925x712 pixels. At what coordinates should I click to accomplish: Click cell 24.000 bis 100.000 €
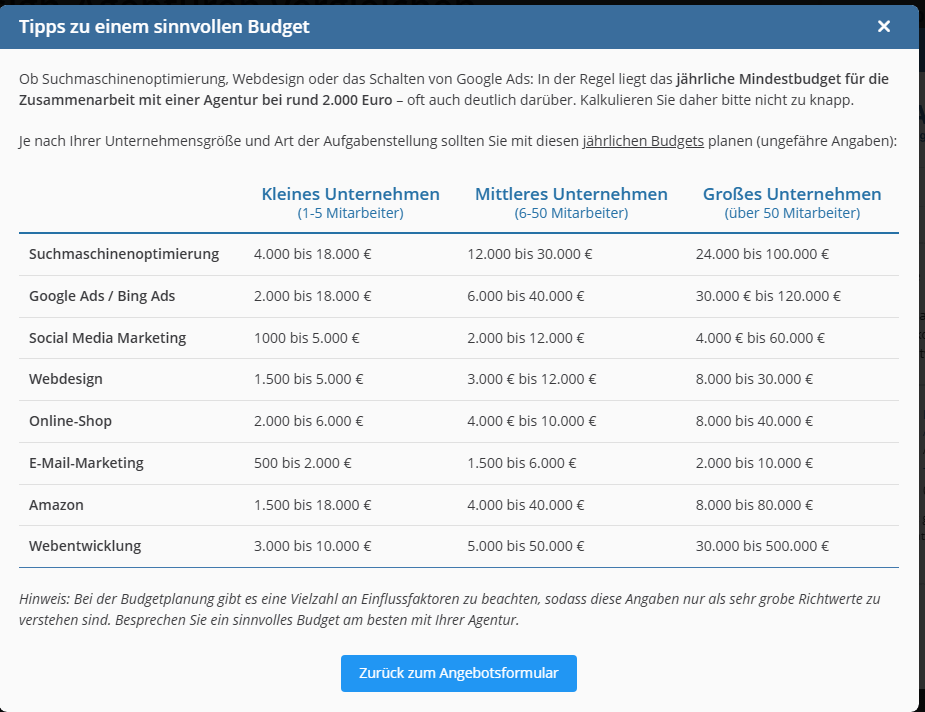tap(762, 254)
